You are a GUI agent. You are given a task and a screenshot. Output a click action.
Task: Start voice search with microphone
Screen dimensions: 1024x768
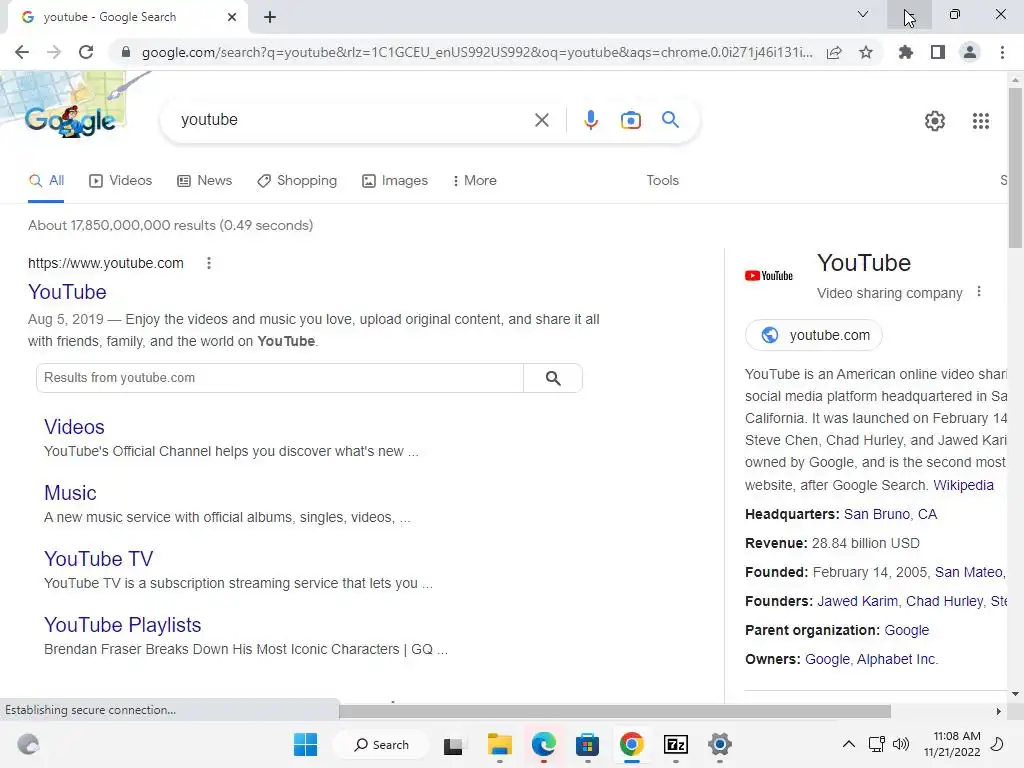pyautogui.click(x=590, y=120)
